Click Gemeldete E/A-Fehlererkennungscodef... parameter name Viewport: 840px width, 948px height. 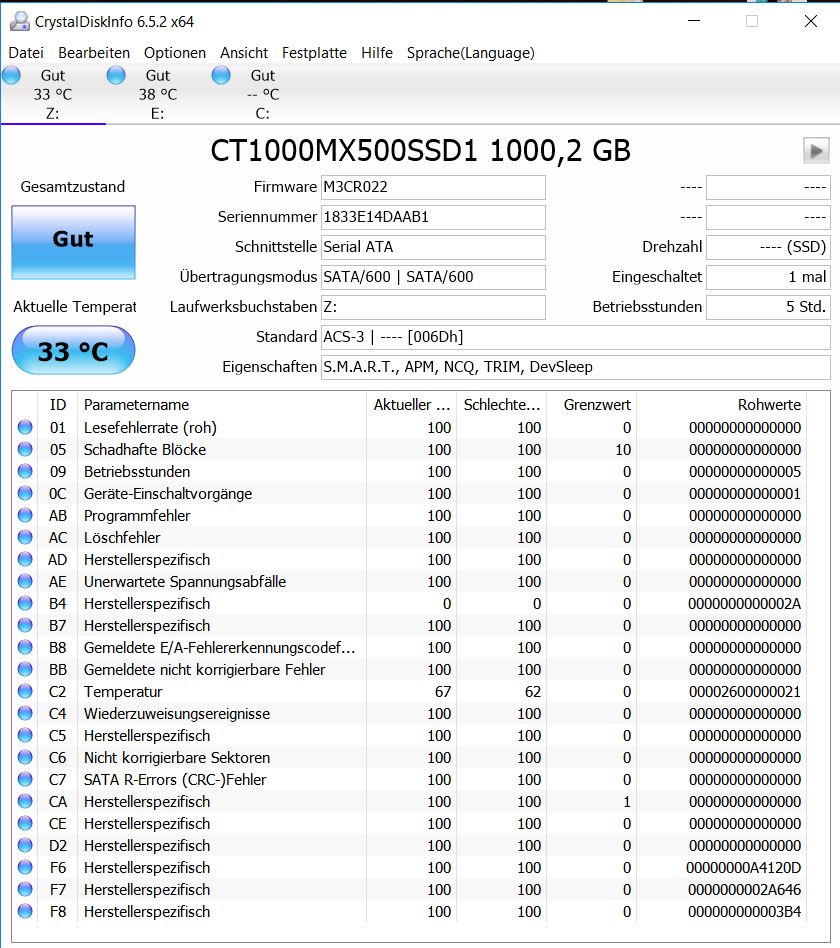[x=220, y=648]
